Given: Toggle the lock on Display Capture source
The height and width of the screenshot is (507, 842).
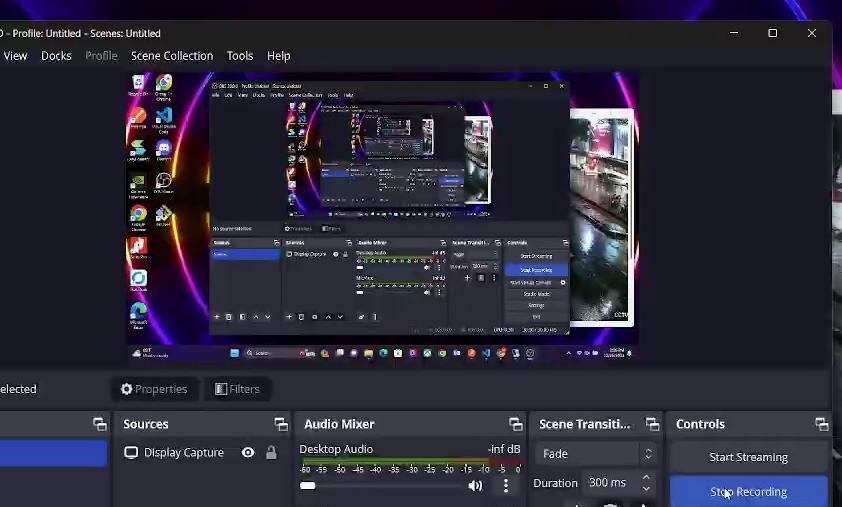Looking at the screenshot, I should tap(271, 453).
